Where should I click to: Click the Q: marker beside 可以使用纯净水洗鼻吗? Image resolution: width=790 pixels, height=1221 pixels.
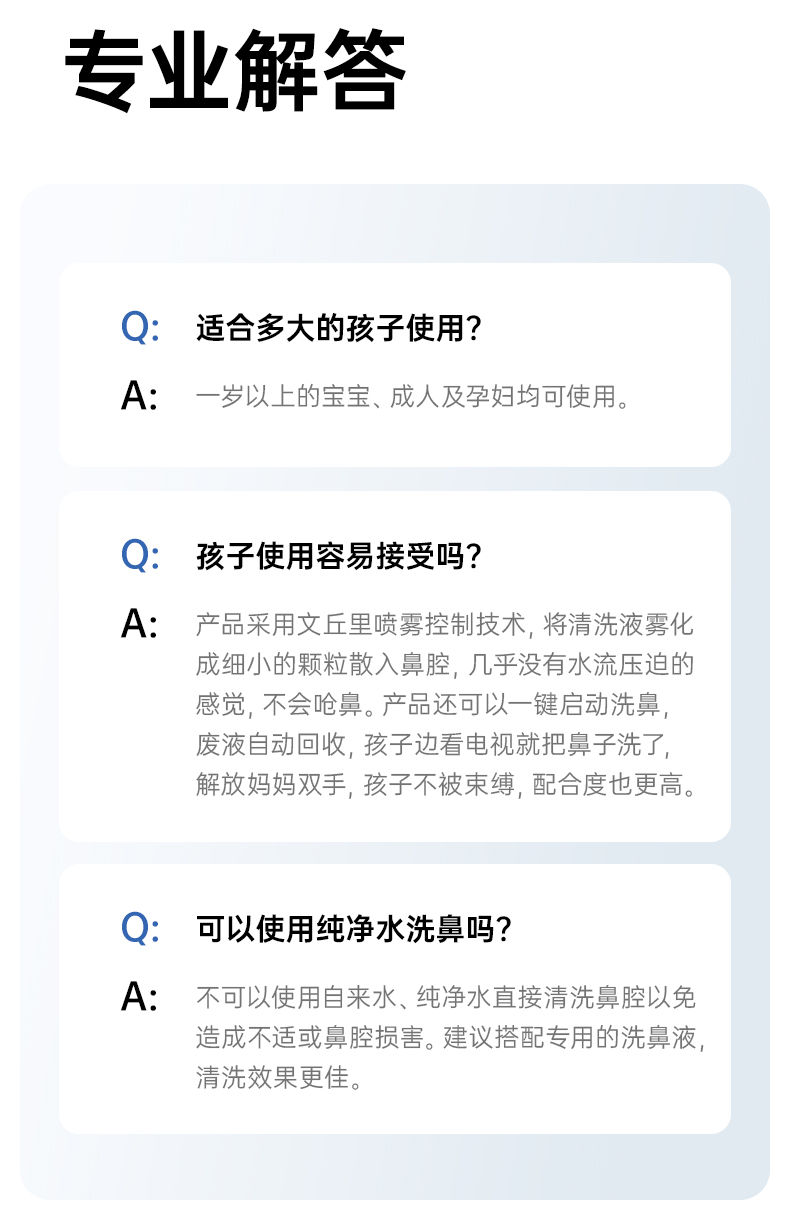pyautogui.click(x=140, y=928)
